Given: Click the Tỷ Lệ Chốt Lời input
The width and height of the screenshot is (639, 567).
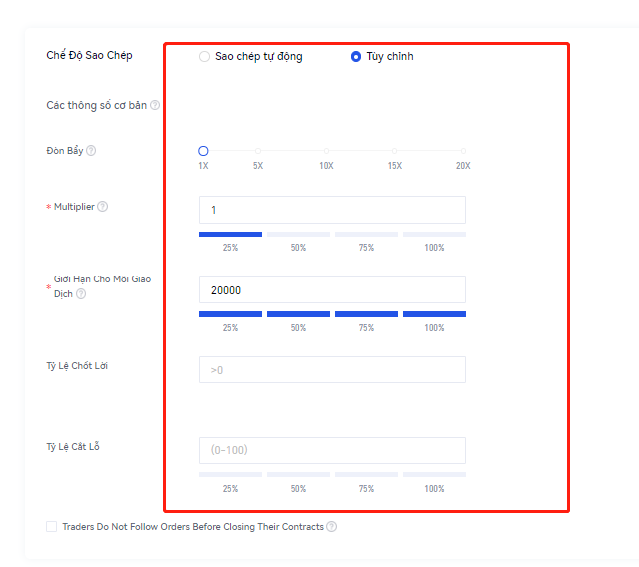Looking at the screenshot, I should tap(332, 370).
